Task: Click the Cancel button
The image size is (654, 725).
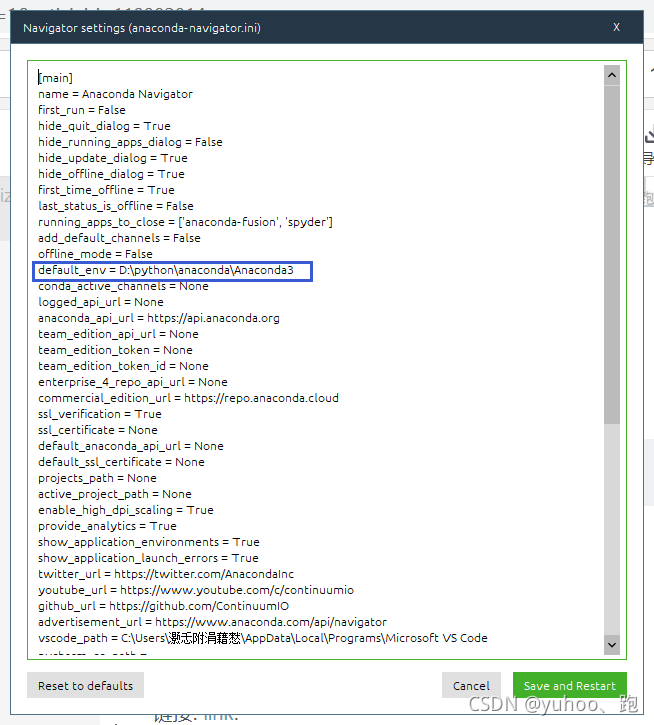Action: pyautogui.click(x=471, y=685)
